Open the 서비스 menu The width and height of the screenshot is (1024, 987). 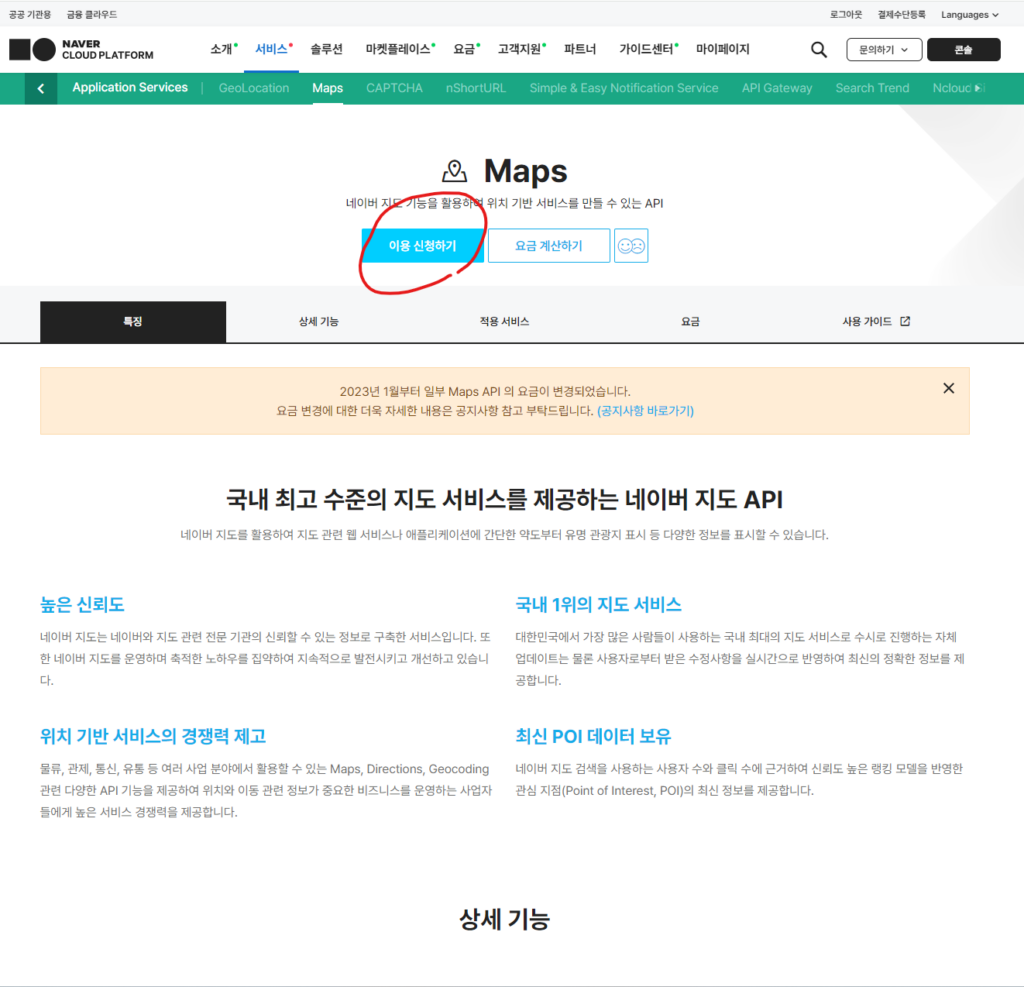coord(272,49)
